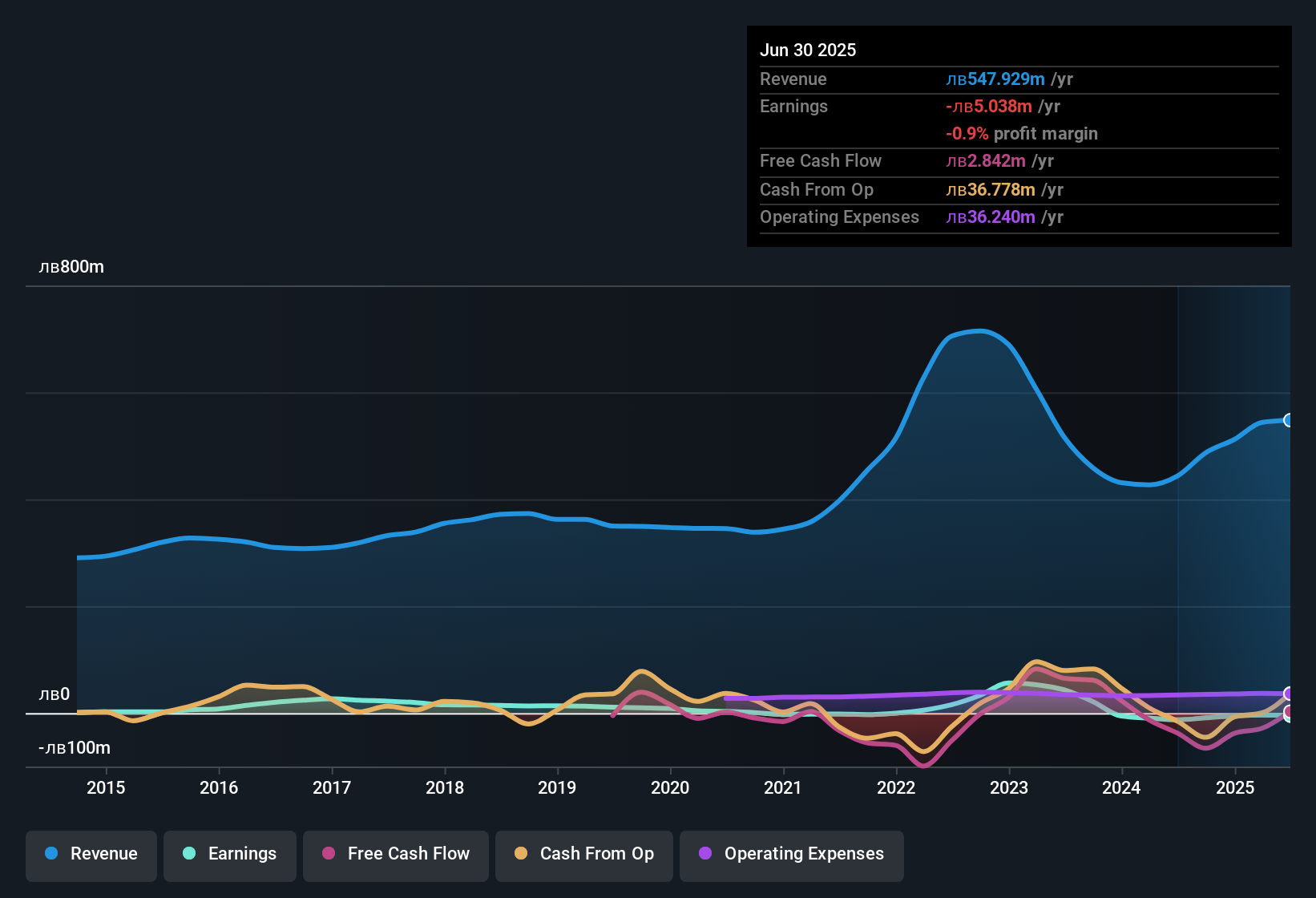The width and height of the screenshot is (1316, 898).
Task: Click the teal dot in Earnings legend
Action: [x=189, y=853]
